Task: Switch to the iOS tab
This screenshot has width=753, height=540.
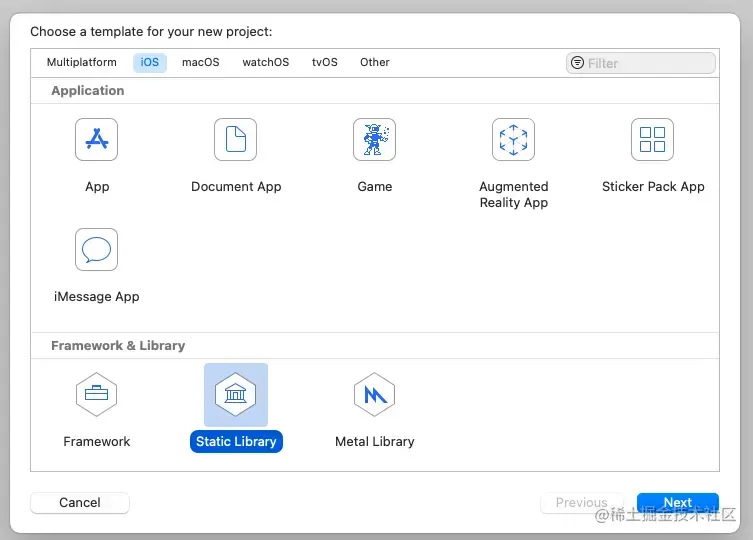Action: pyautogui.click(x=150, y=62)
